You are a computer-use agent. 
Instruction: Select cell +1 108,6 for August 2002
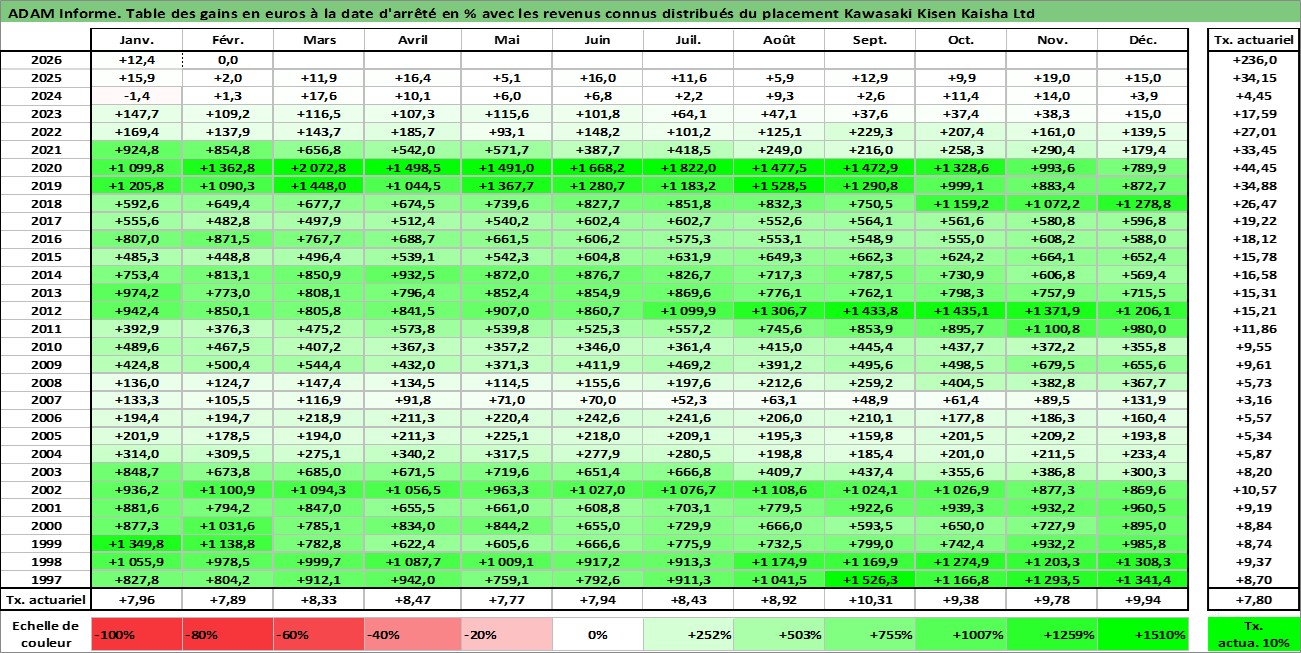click(778, 489)
